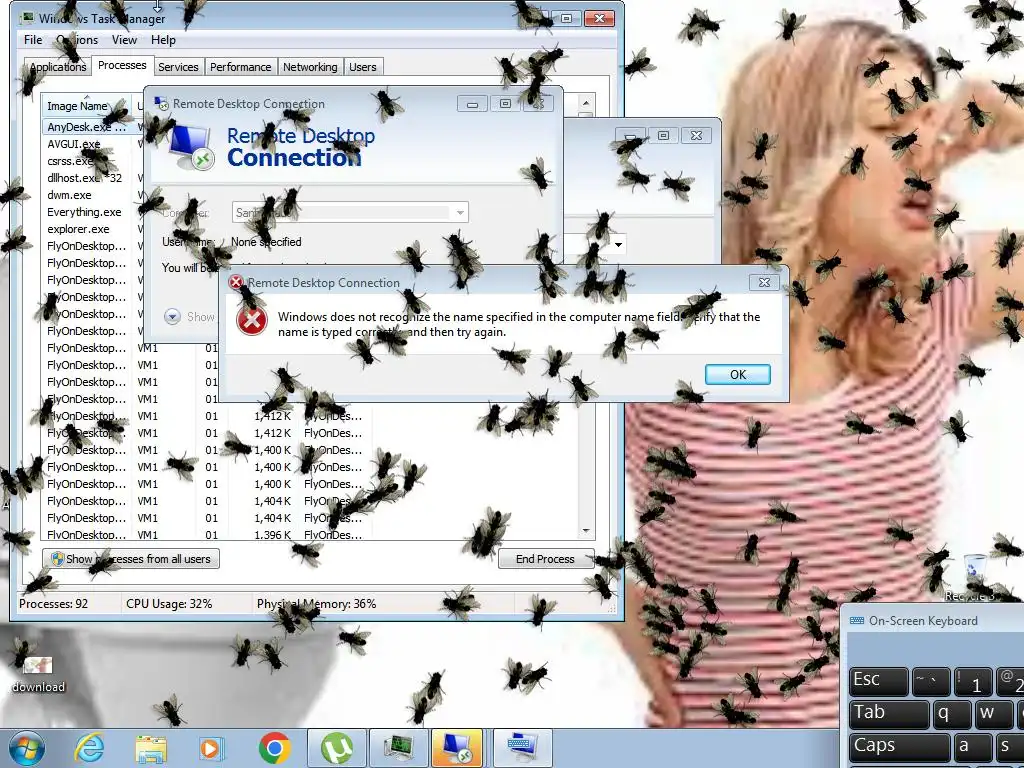The image size is (1024, 768).
Task: Open Help menu in Task Manager
Action: click(163, 40)
